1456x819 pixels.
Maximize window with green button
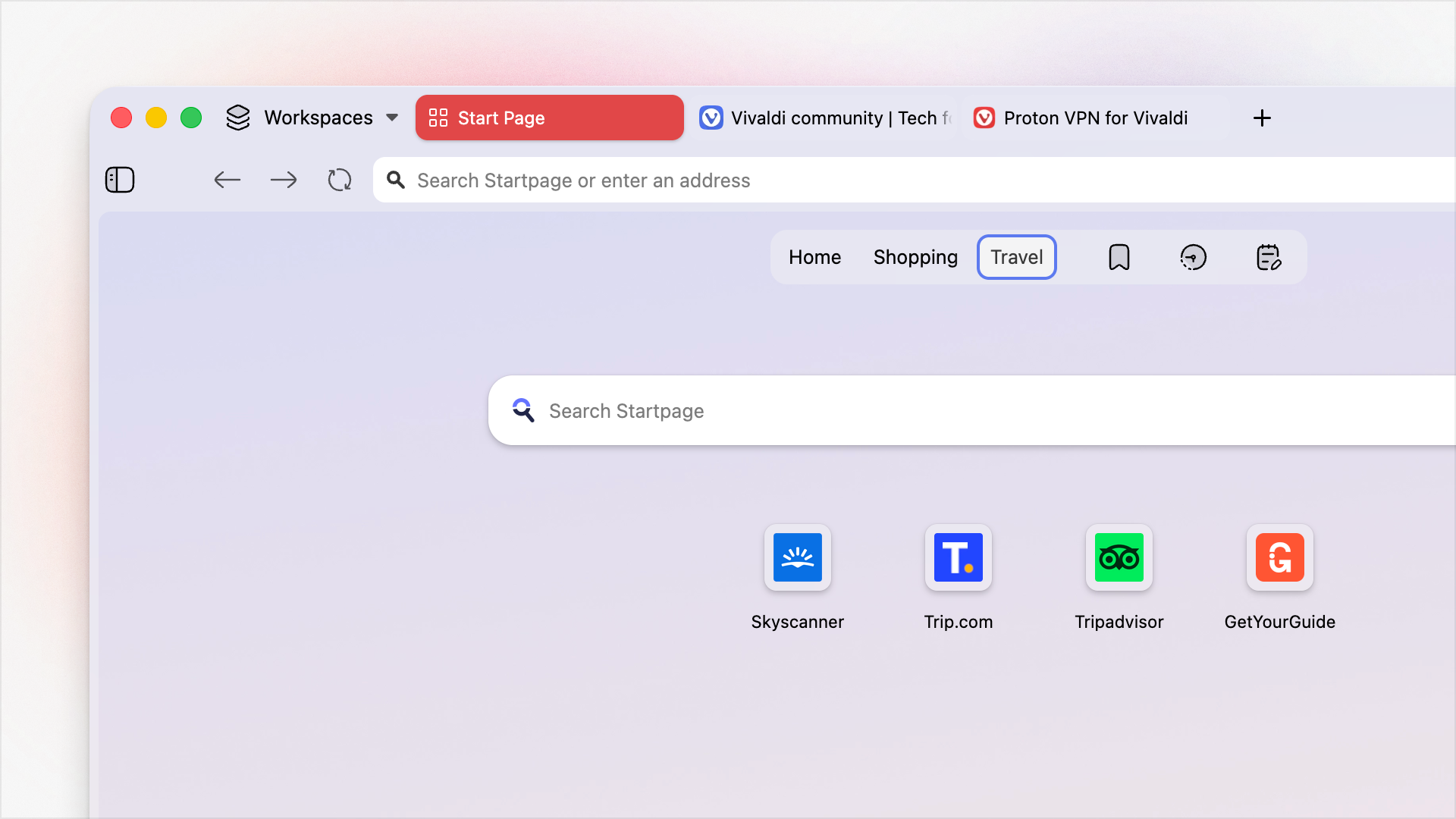(191, 118)
